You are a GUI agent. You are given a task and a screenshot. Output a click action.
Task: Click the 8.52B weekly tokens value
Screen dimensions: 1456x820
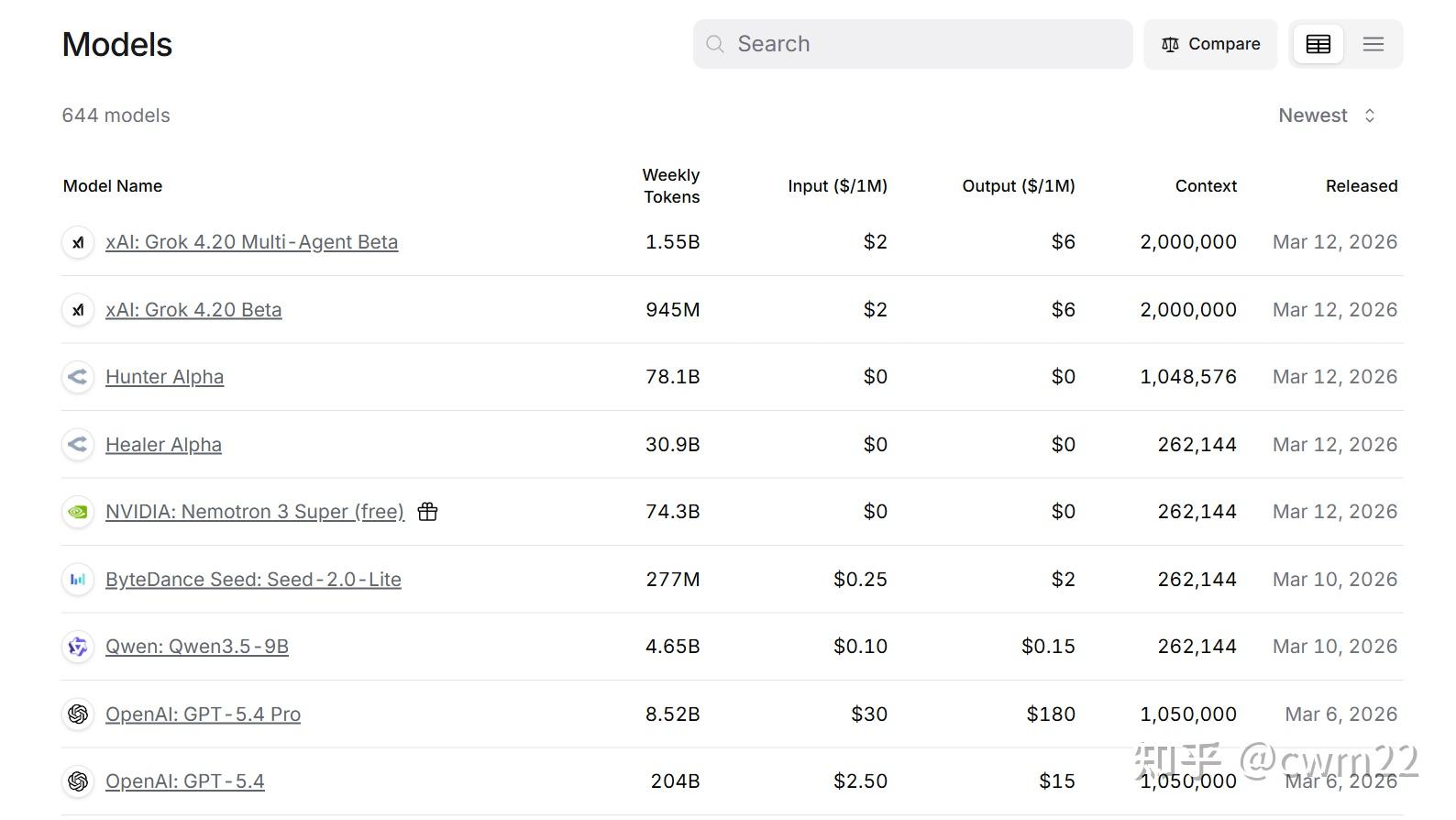click(x=673, y=715)
